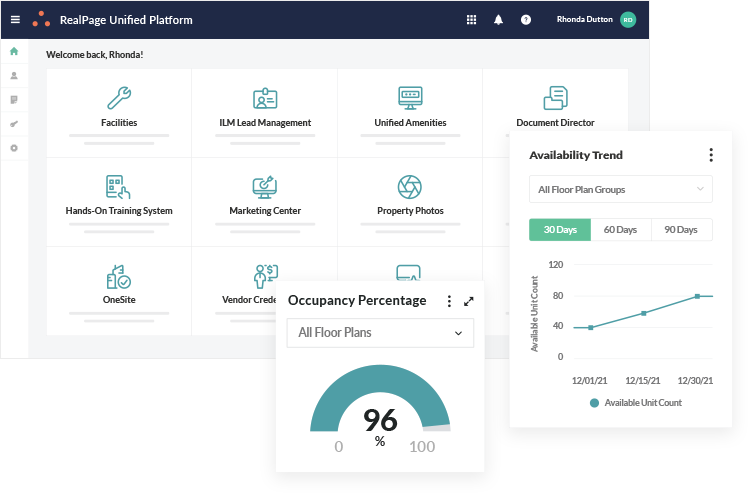The image size is (748, 493).
Task: Click the Rhonda Dutton profile avatar
Action: click(628, 20)
